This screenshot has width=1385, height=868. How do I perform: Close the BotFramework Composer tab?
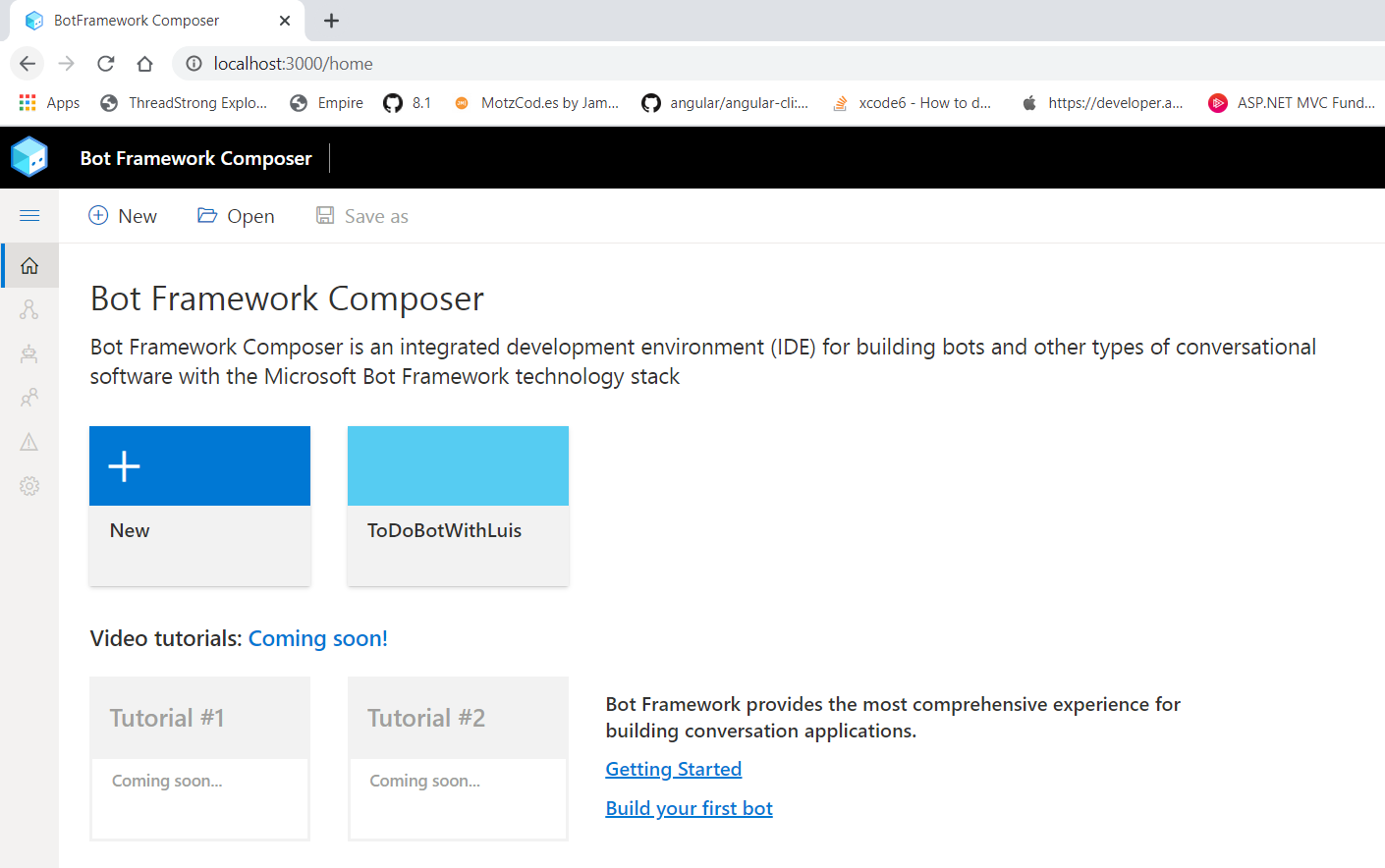pos(285,21)
